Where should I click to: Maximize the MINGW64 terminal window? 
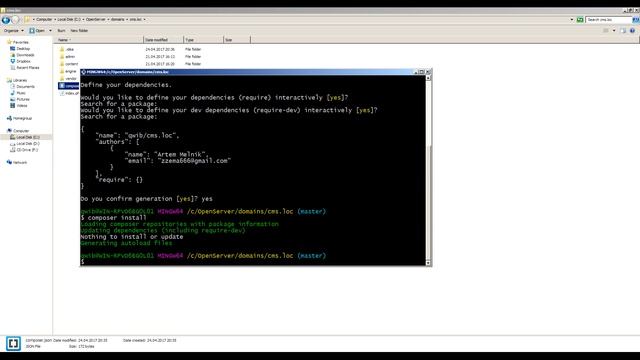(422, 72)
